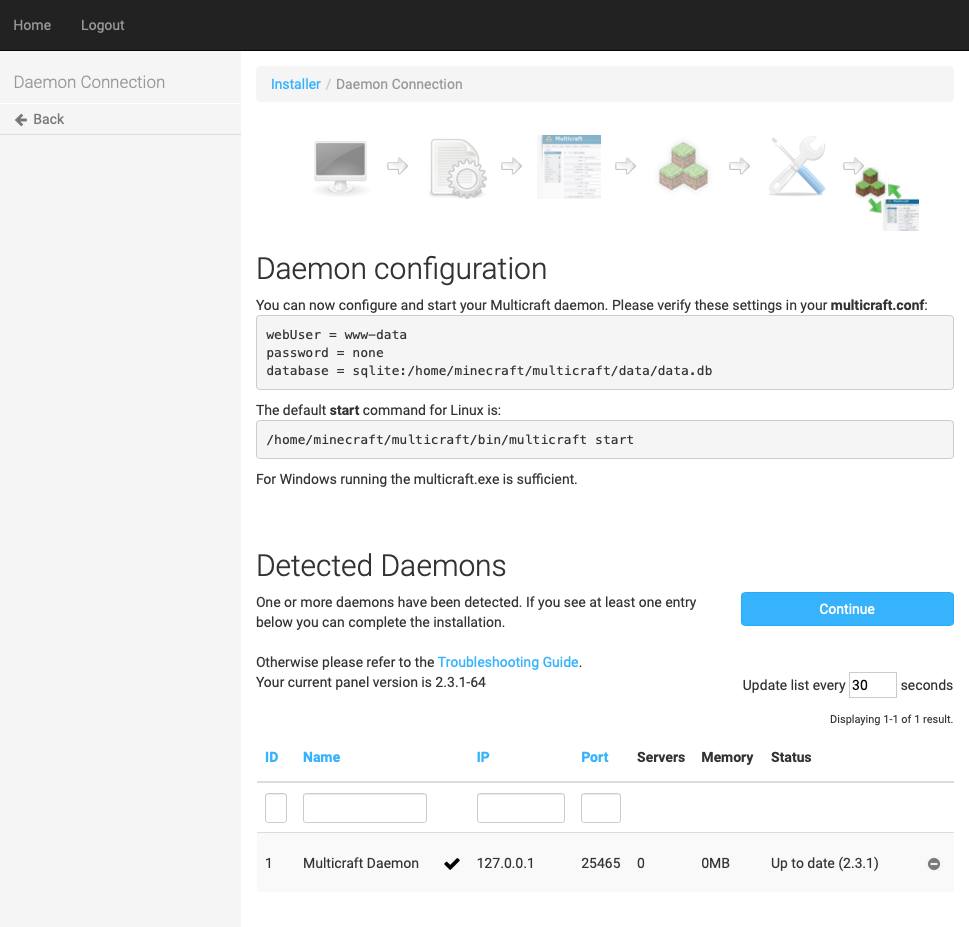The height and width of the screenshot is (927, 969).
Task: Sort the table by Port column
Action: (593, 757)
